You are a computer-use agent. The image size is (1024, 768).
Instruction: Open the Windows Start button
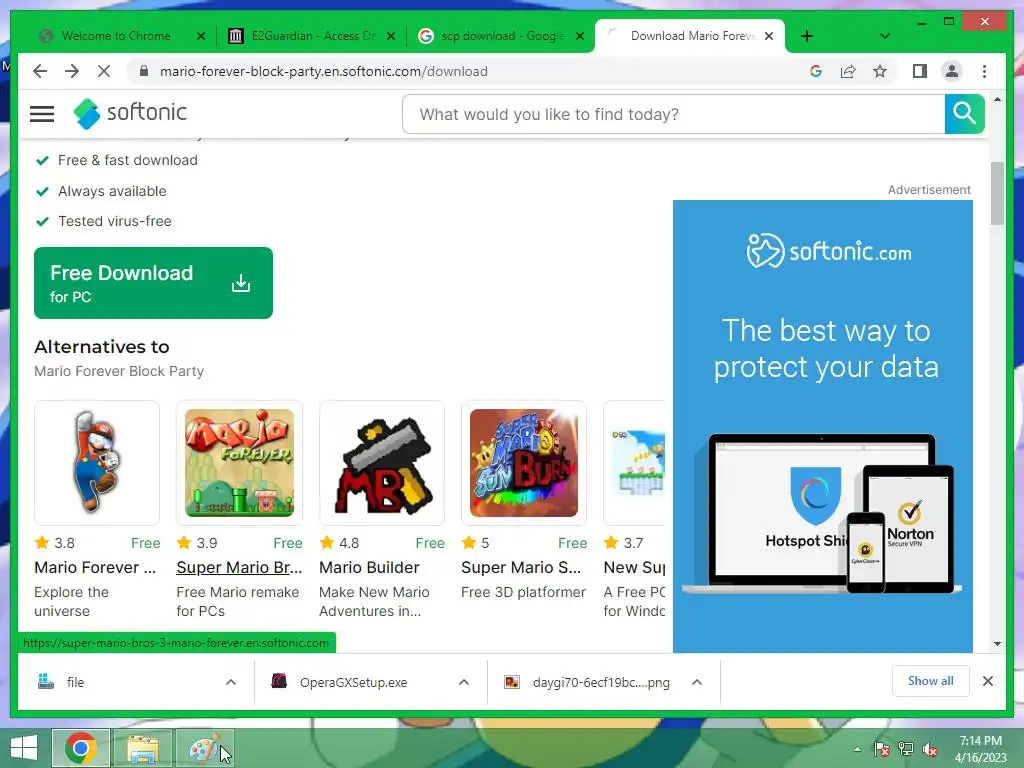[x=24, y=748]
